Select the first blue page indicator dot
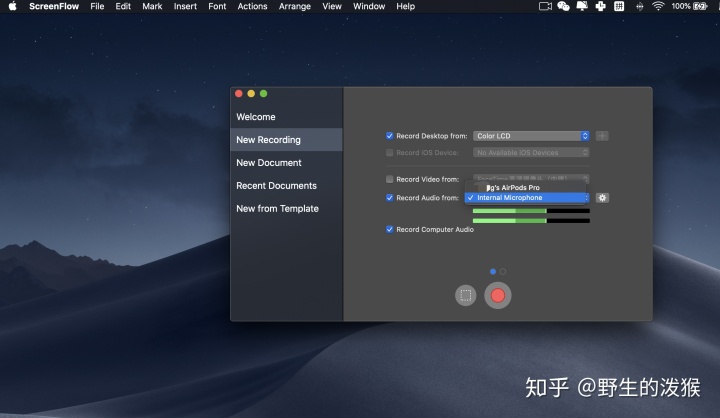The height and width of the screenshot is (418, 720). tap(493, 271)
